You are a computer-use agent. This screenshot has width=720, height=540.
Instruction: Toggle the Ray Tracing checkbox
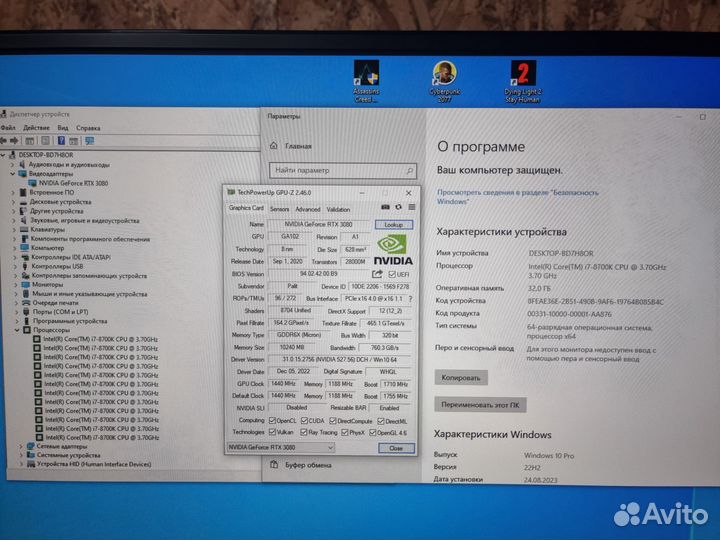point(304,432)
